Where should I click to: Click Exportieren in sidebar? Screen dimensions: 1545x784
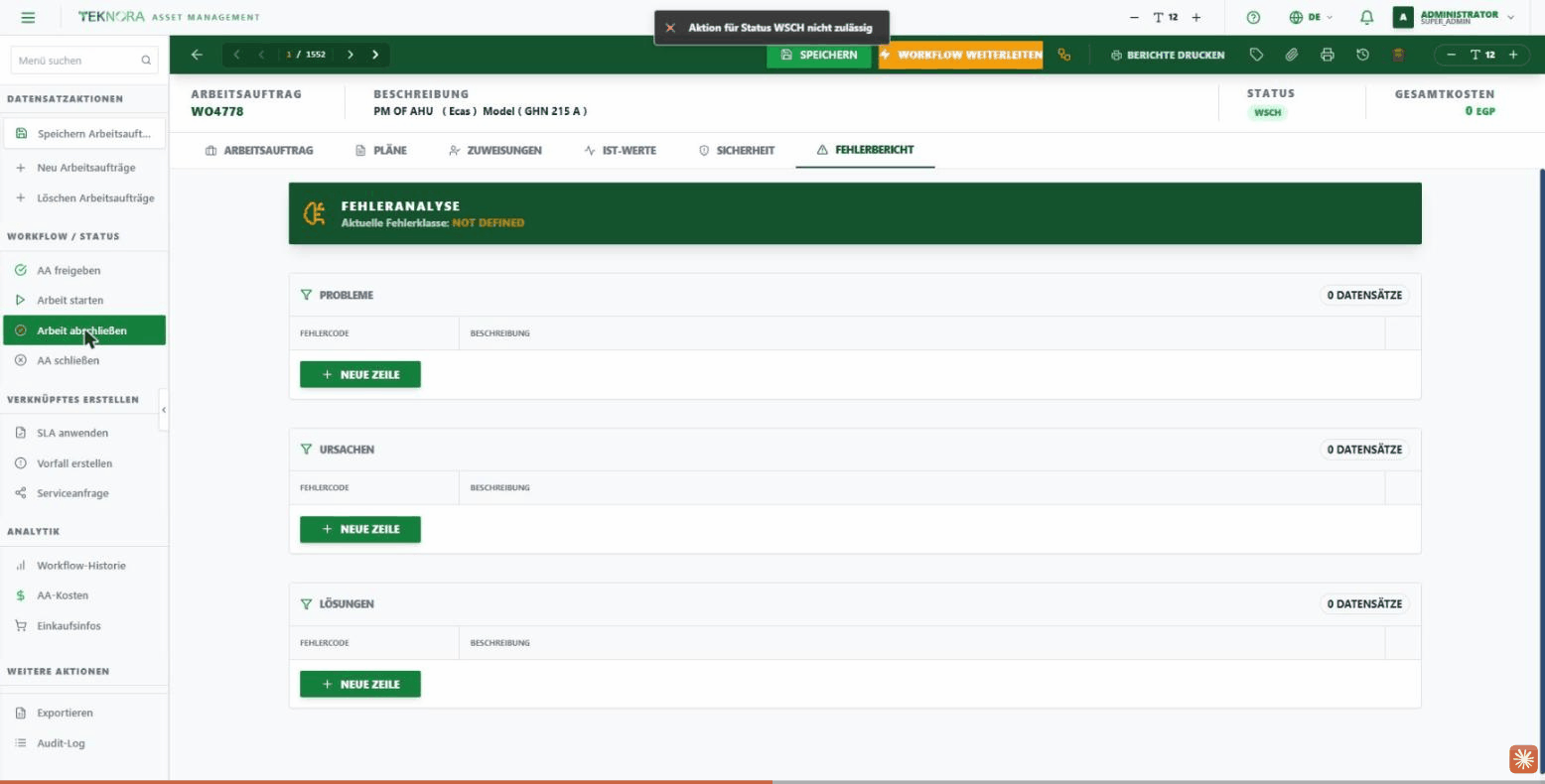pyautogui.click(x=84, y=713)
